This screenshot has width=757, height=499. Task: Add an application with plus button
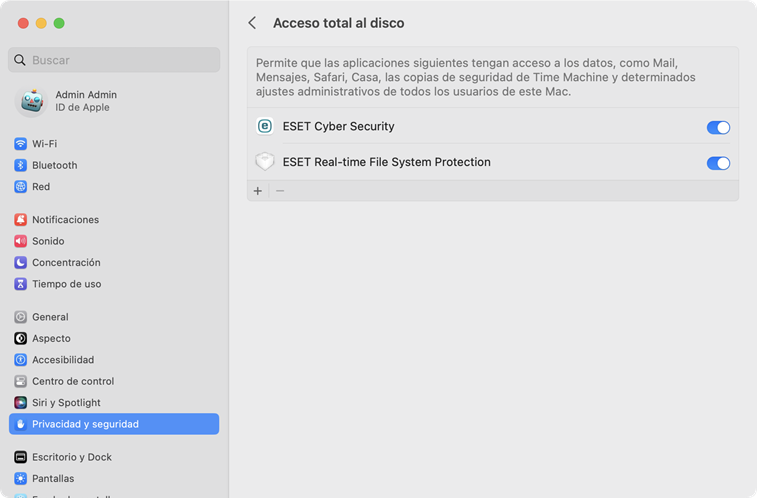point(258,191)
